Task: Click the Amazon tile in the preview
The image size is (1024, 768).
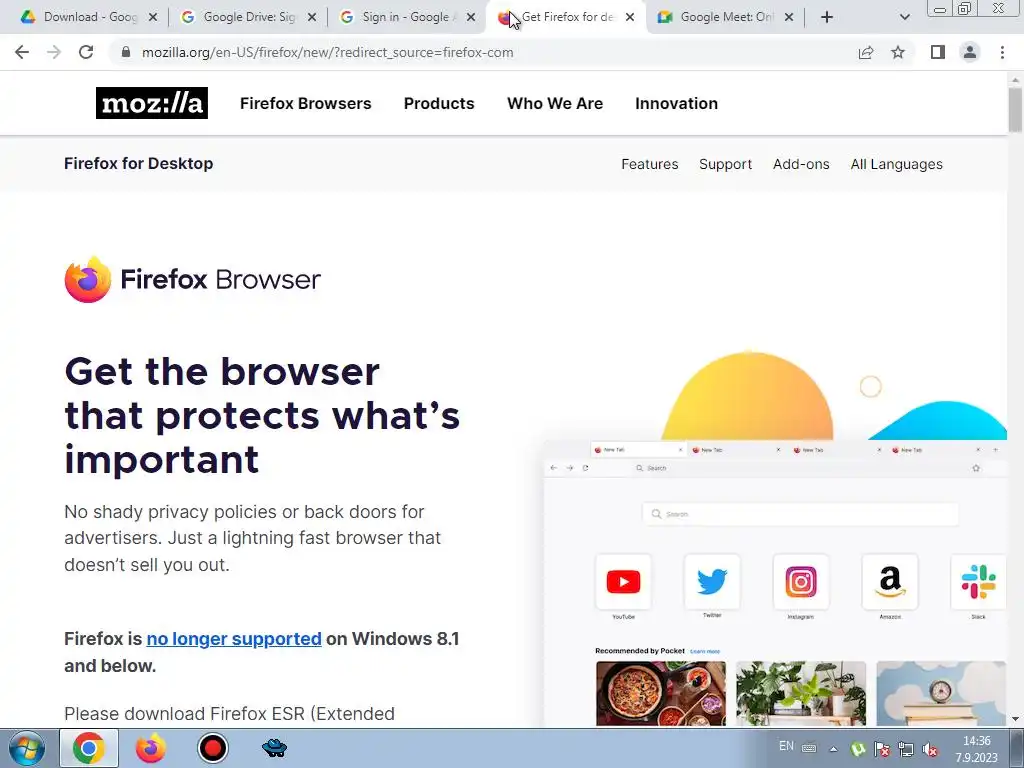Action: pyautogui.click(x=889, y=582)
